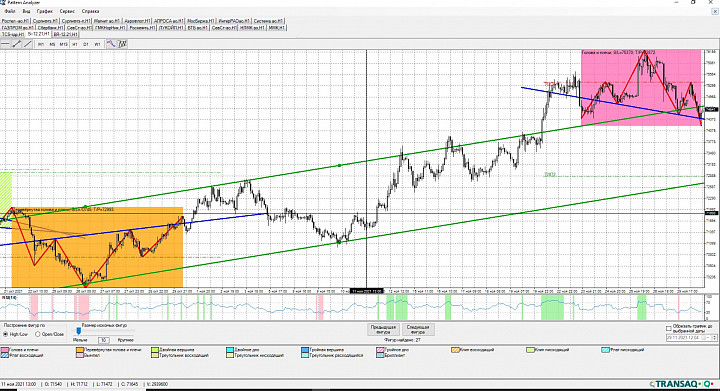Switch timeframe to D1

86,45
